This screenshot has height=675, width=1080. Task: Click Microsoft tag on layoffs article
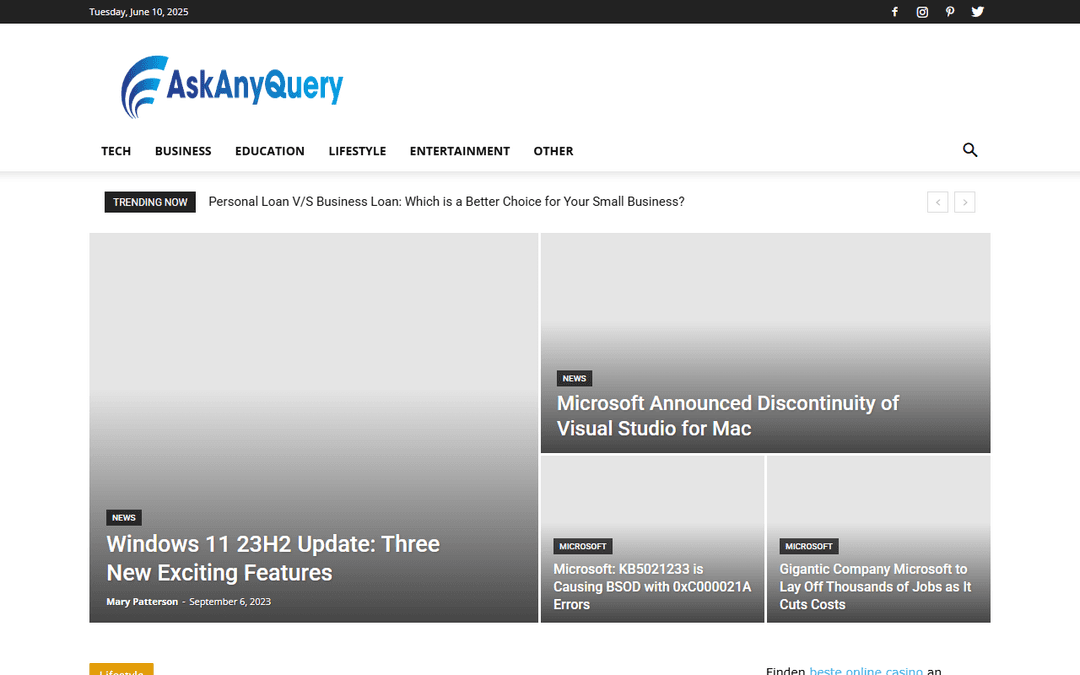point(809,546)
